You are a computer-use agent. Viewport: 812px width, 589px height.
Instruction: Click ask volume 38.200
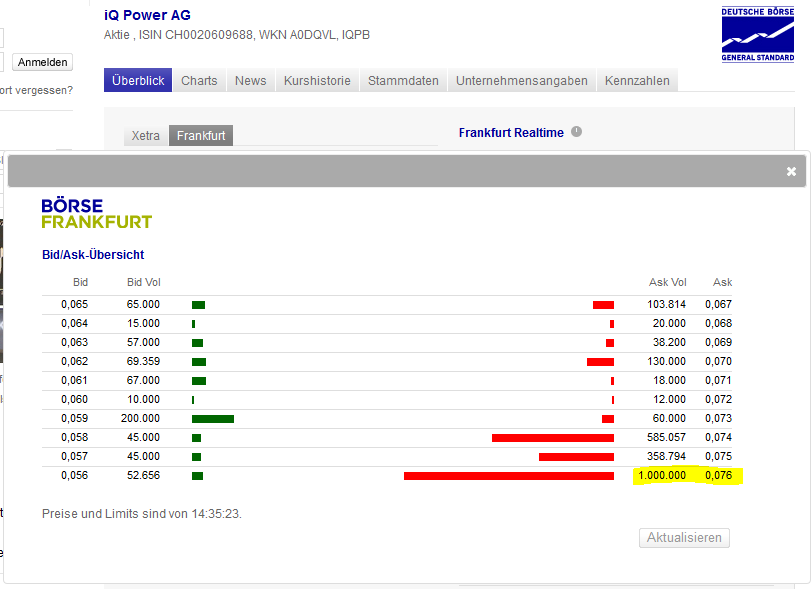(x=669, y=342)
